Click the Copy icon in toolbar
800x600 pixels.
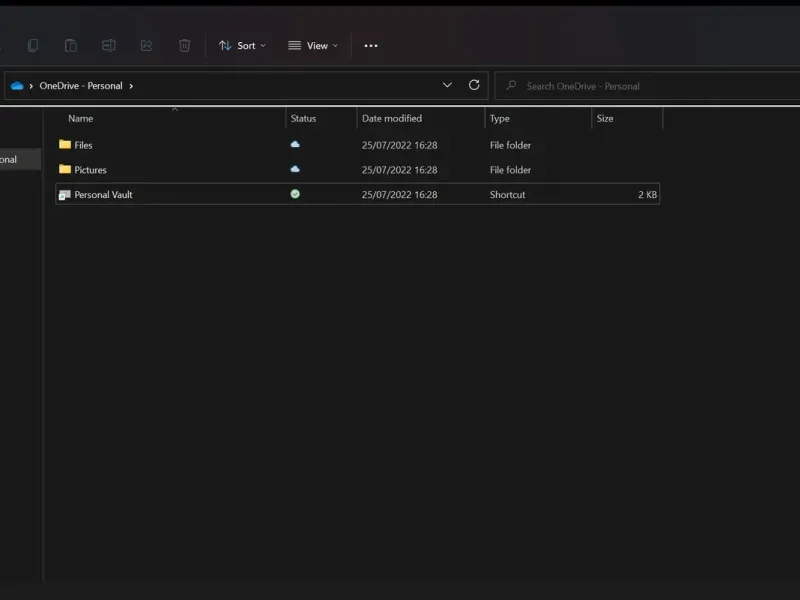coord(33,45)
